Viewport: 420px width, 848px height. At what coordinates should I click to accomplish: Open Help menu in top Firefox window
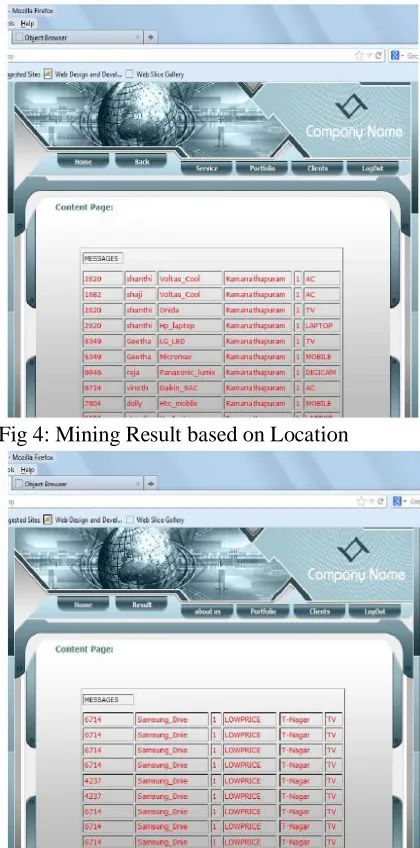[x=27, y=23]
